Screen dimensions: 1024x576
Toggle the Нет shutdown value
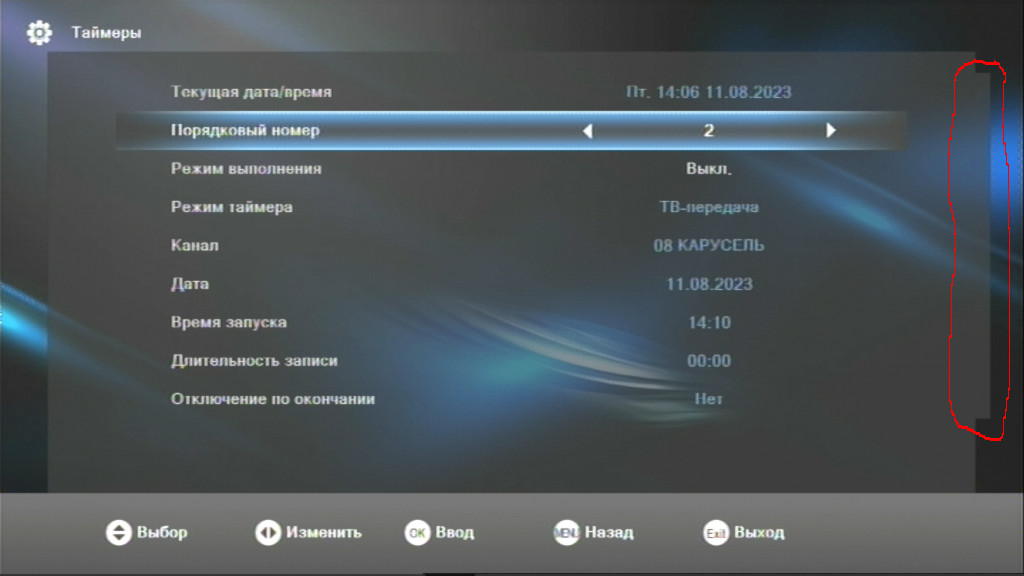[x=709, y=399]
